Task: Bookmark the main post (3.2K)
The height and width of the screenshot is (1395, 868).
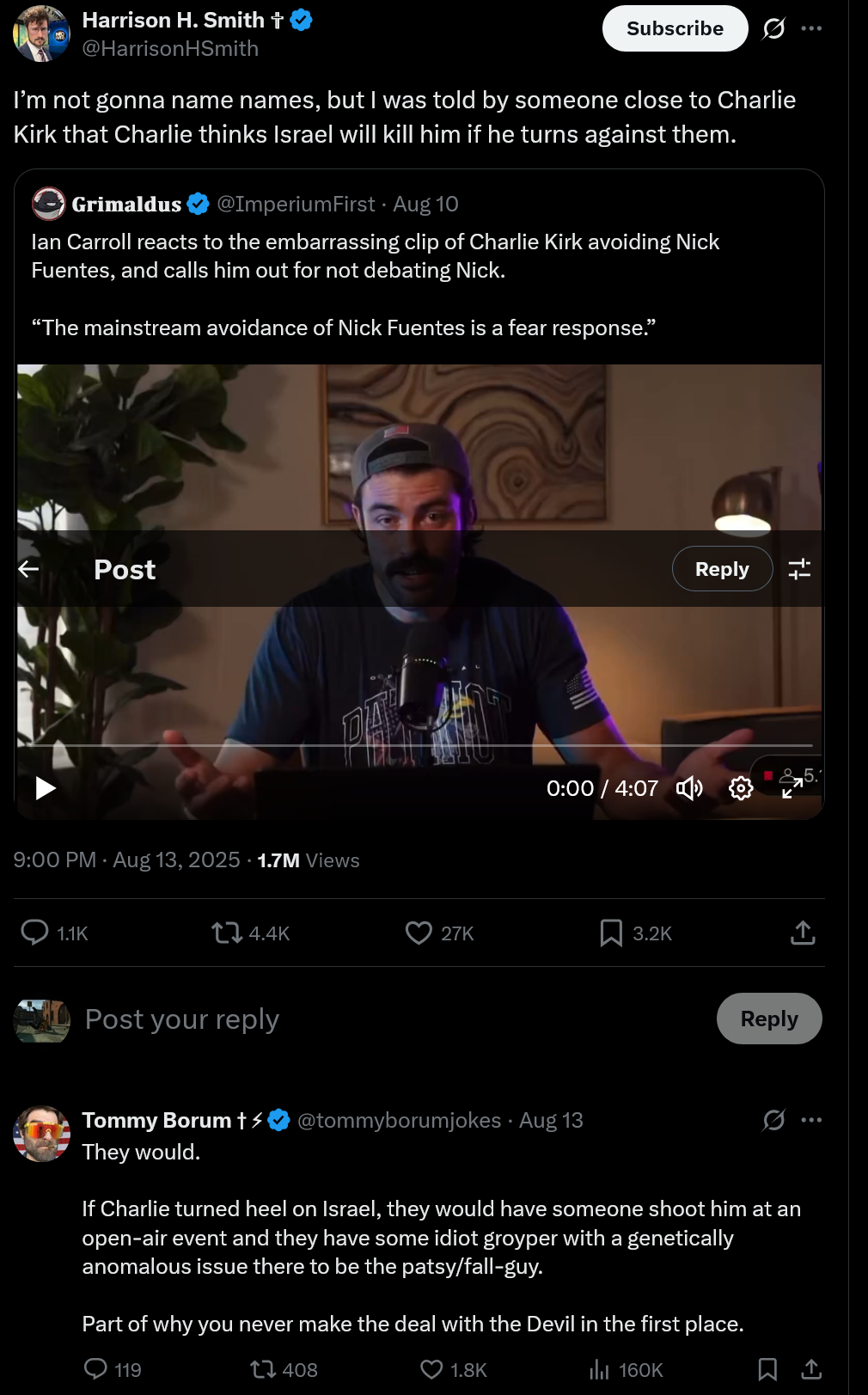Action: [611, 933]
